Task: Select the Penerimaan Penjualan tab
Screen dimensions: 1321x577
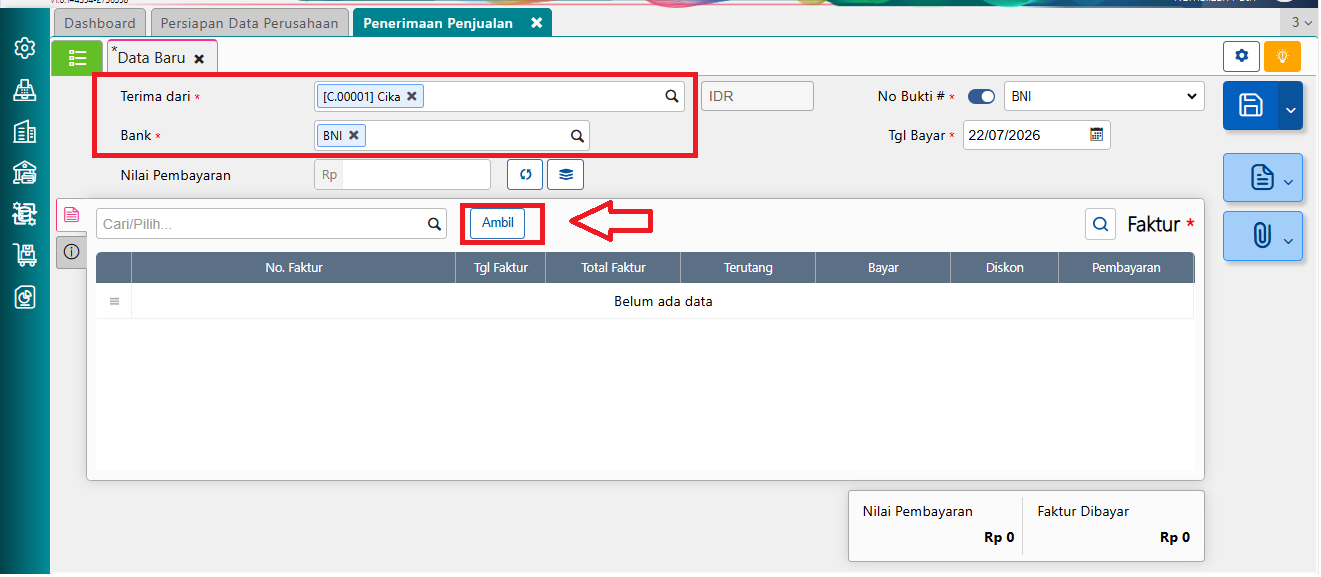Action: (438, 23)
